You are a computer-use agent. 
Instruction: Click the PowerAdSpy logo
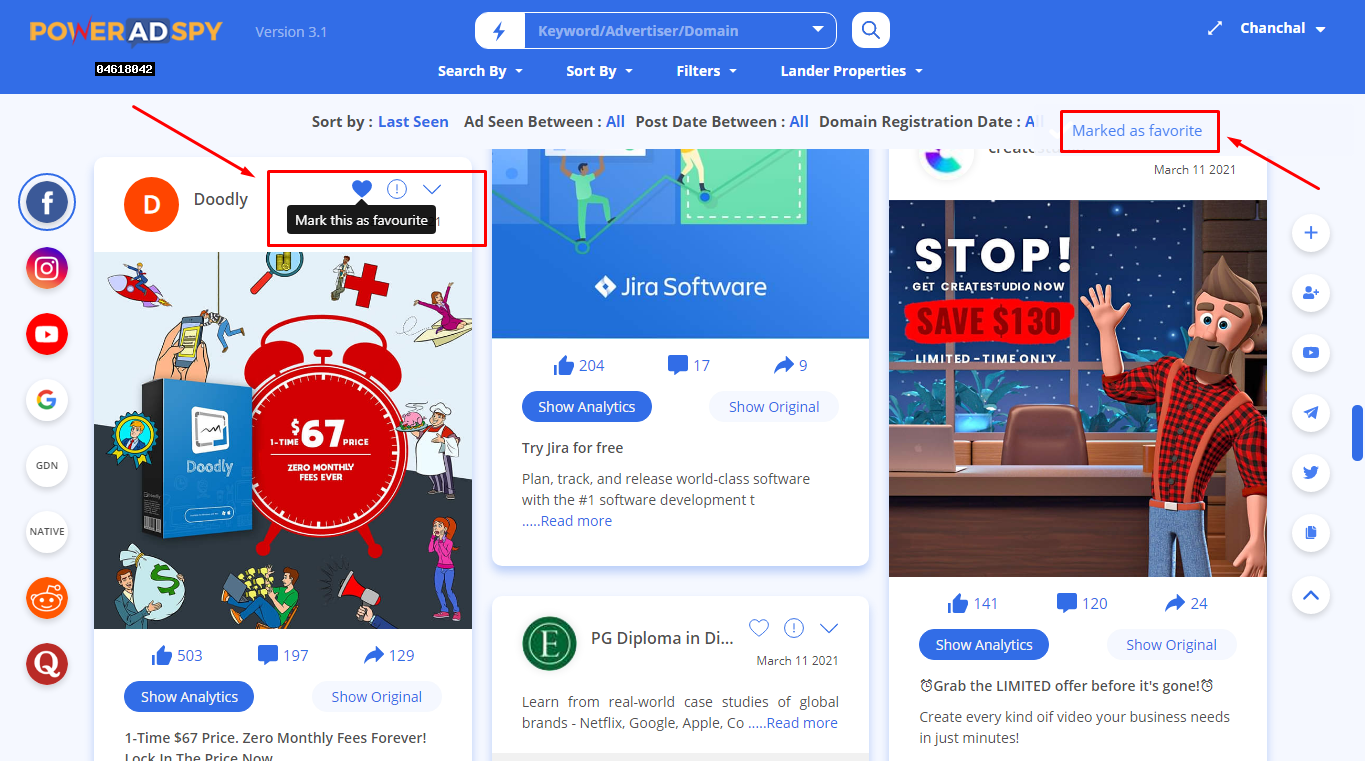126,32
